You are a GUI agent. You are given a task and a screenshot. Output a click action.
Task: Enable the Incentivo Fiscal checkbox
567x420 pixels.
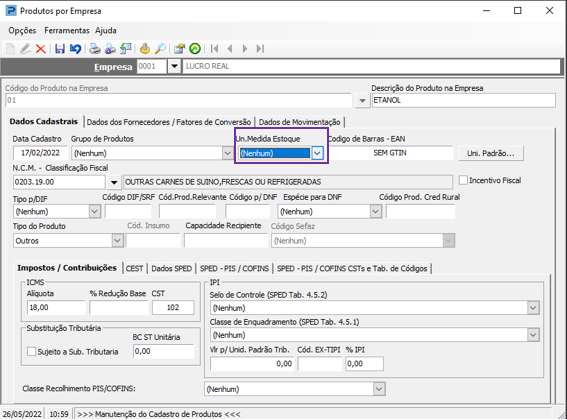tap(463, 180)
